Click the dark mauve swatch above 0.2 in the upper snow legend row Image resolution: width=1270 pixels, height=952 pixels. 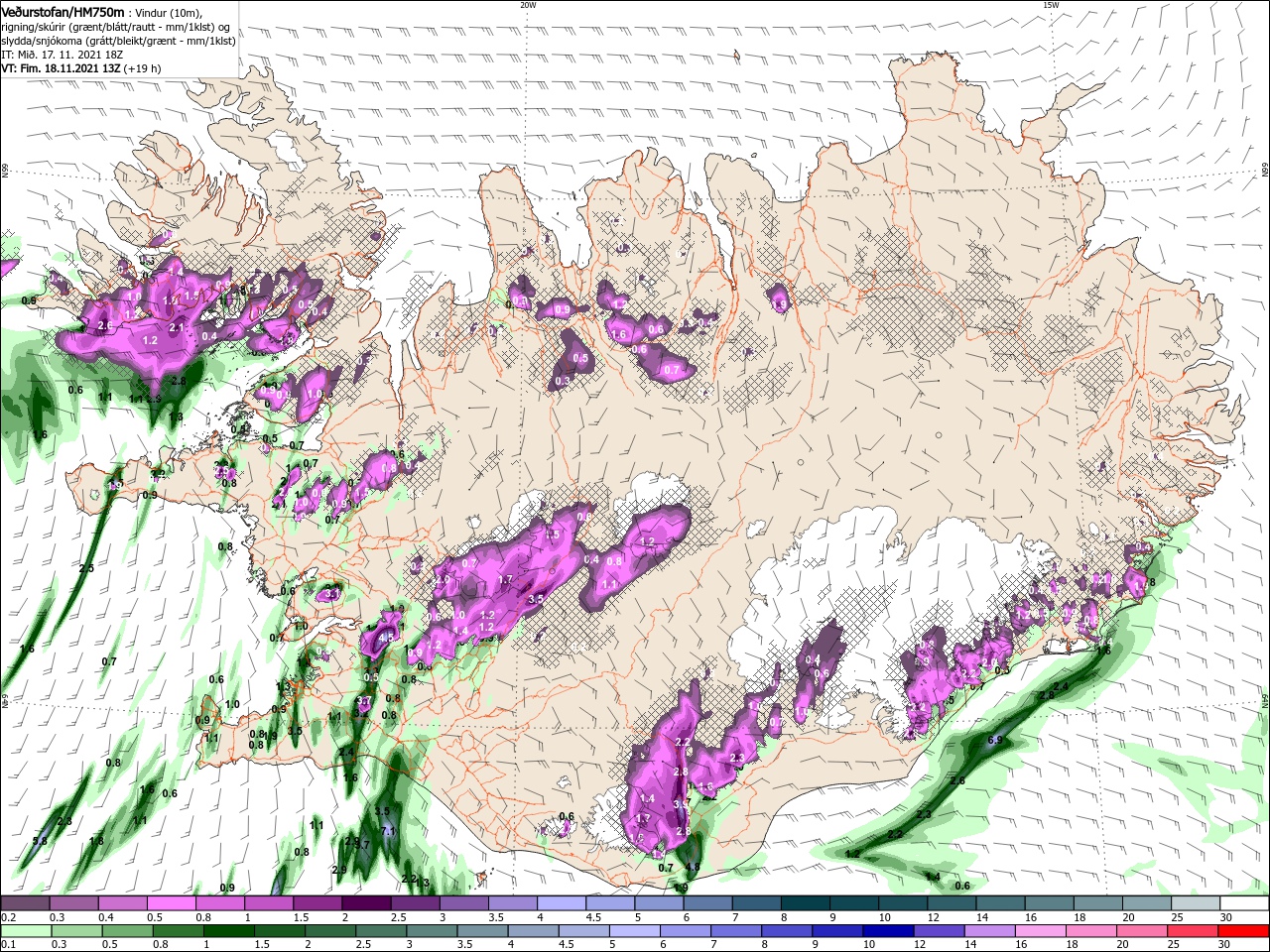(x=25, y=902)
